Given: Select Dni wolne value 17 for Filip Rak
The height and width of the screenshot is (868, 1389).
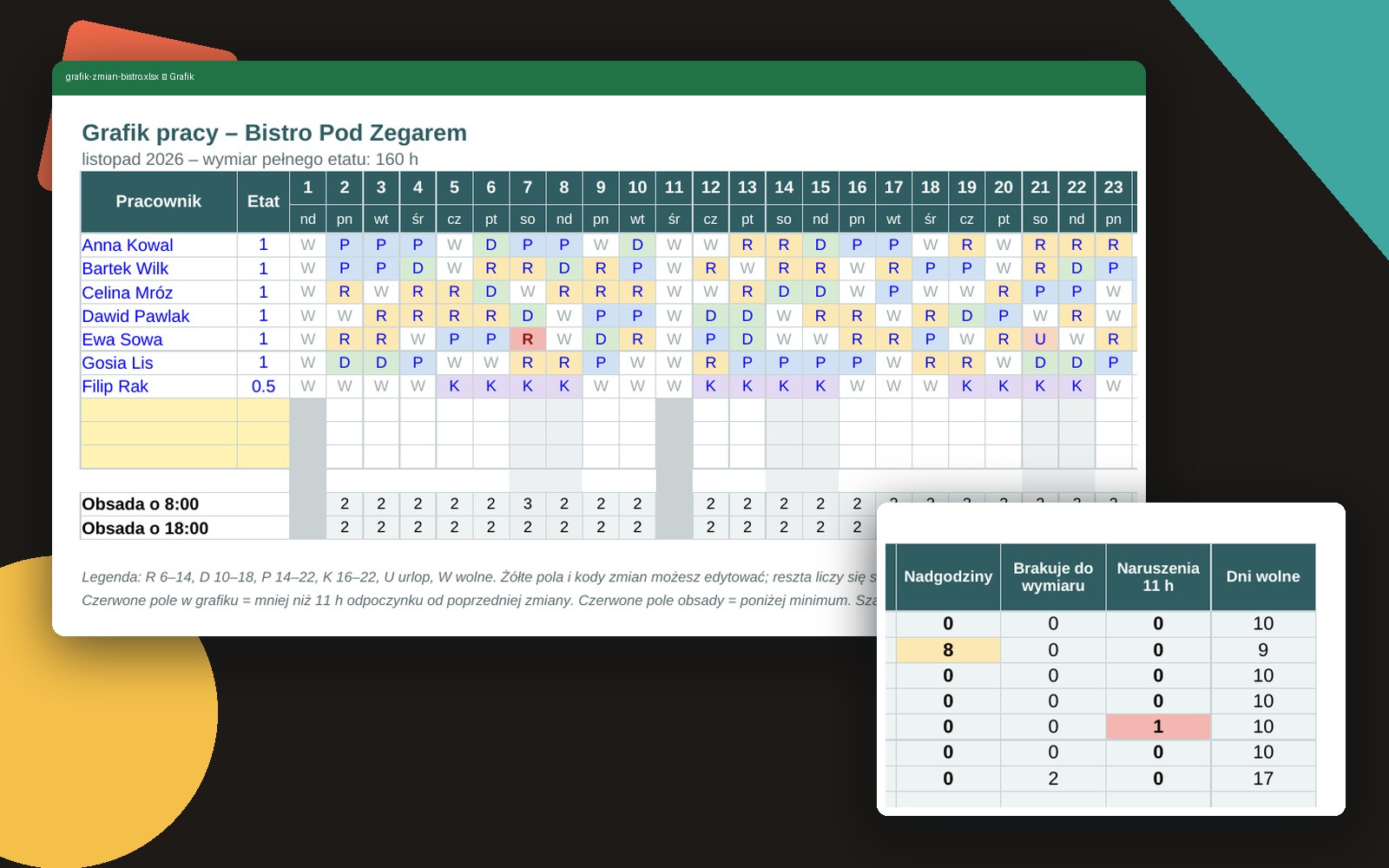Looking at the screenshot, I should tap(1263, 779).
